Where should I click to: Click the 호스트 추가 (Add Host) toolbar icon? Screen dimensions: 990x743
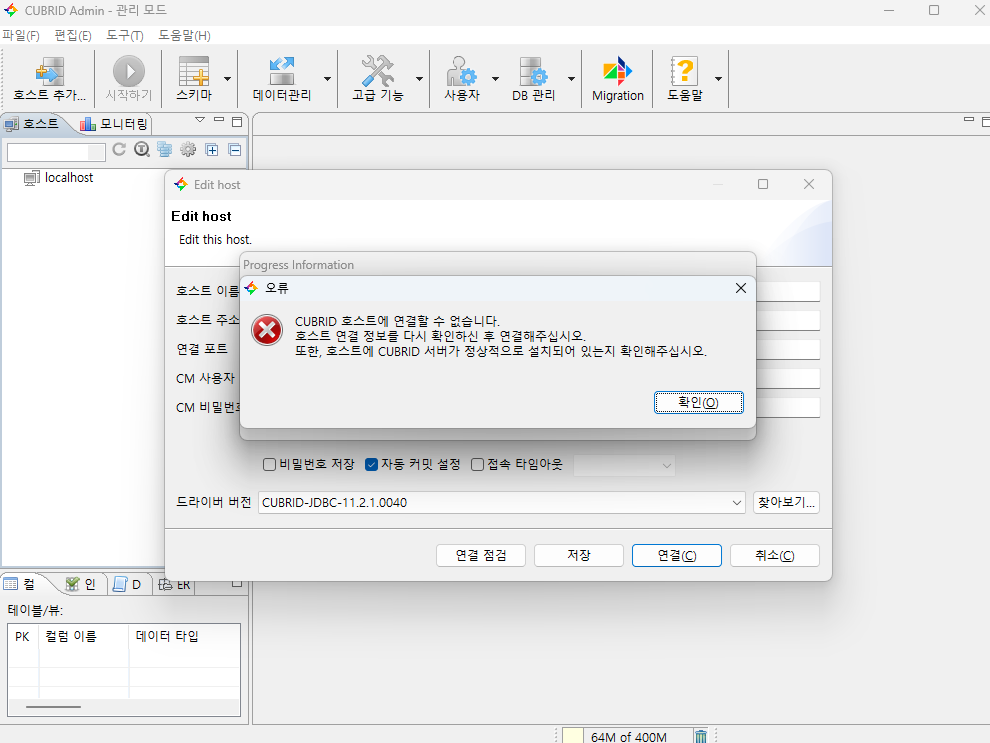pos(49,72)
